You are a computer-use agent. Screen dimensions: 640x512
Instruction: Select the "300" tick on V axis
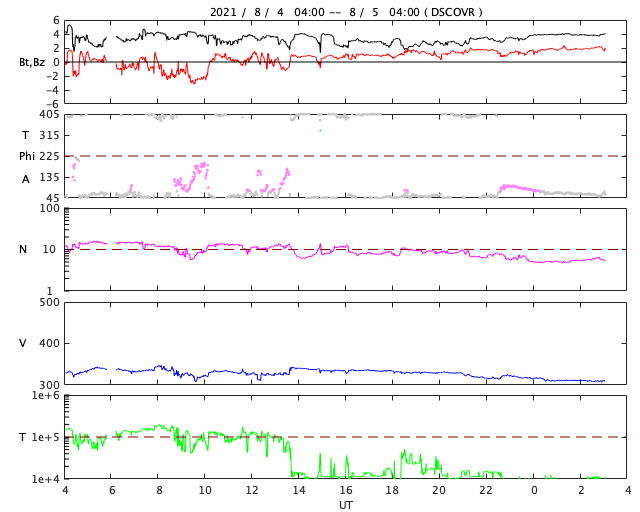pos(49,384)
